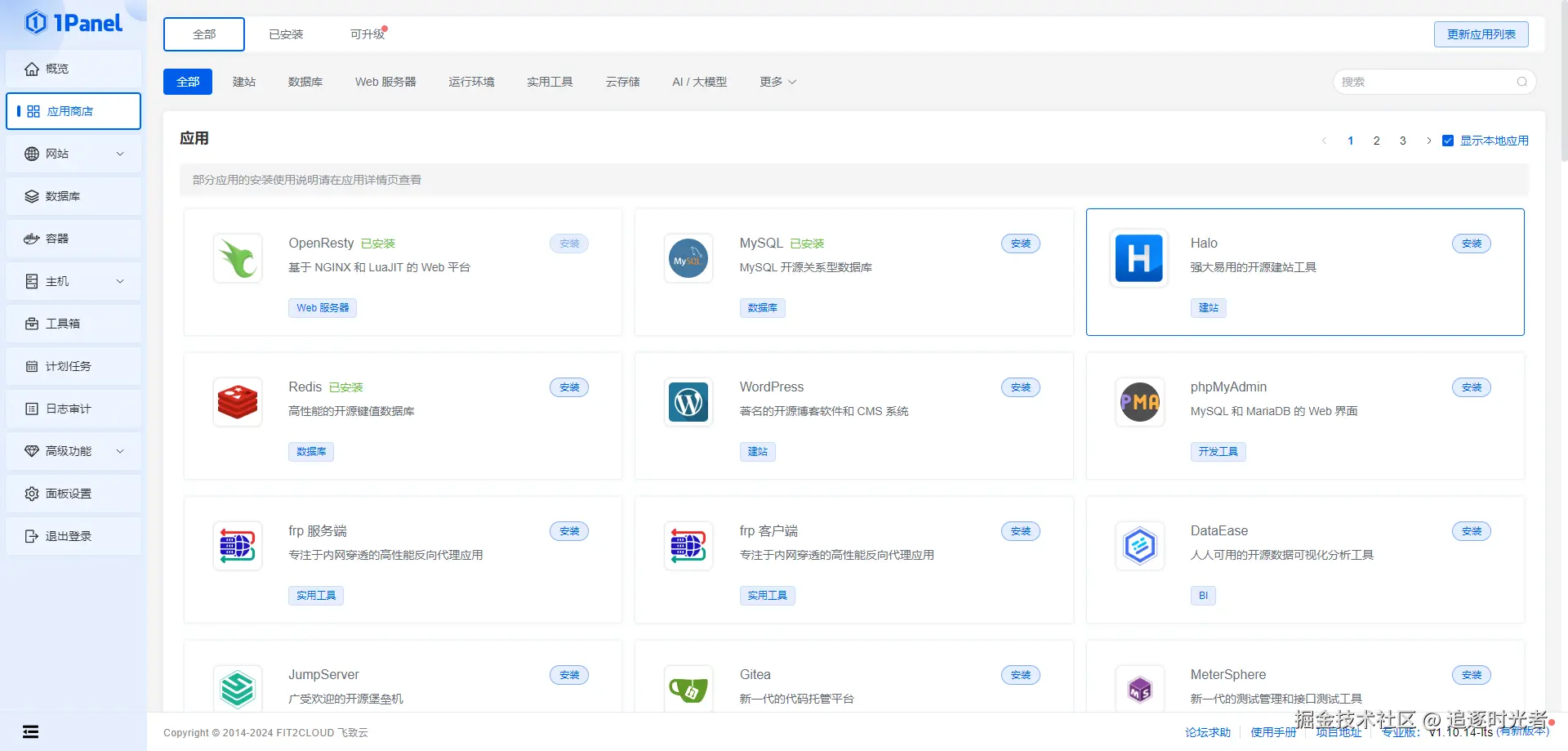Image resolution: width=1568 pixels, height=751 pixels.
Task: Install the Gitea app
Action: [1021, 675]
